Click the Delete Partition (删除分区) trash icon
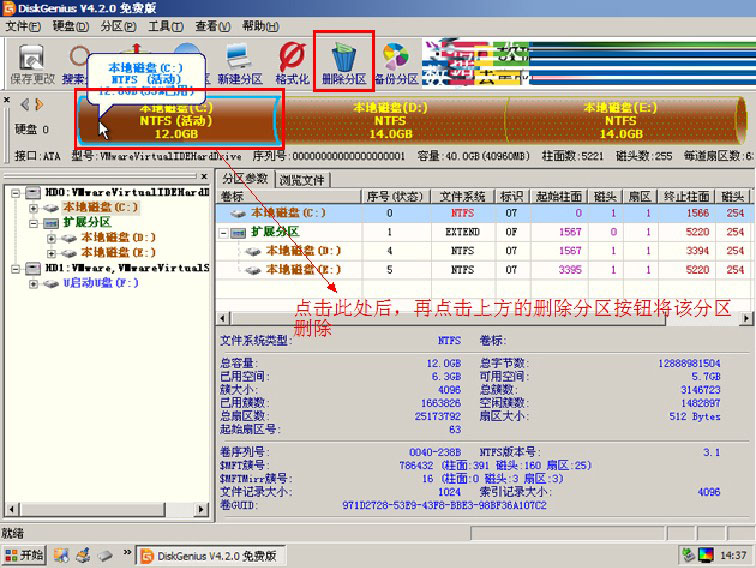The image size is (756, 568). click(x=344, y=64)
